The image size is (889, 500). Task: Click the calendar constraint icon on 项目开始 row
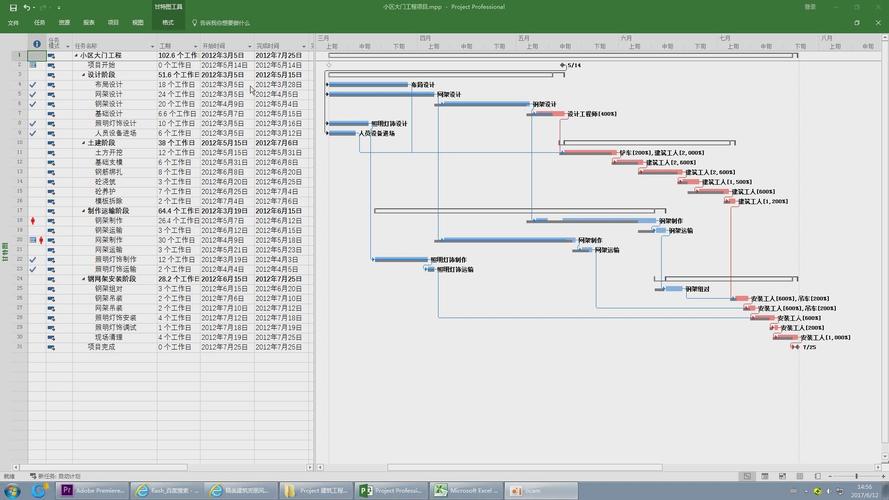(x=33, y=65)
